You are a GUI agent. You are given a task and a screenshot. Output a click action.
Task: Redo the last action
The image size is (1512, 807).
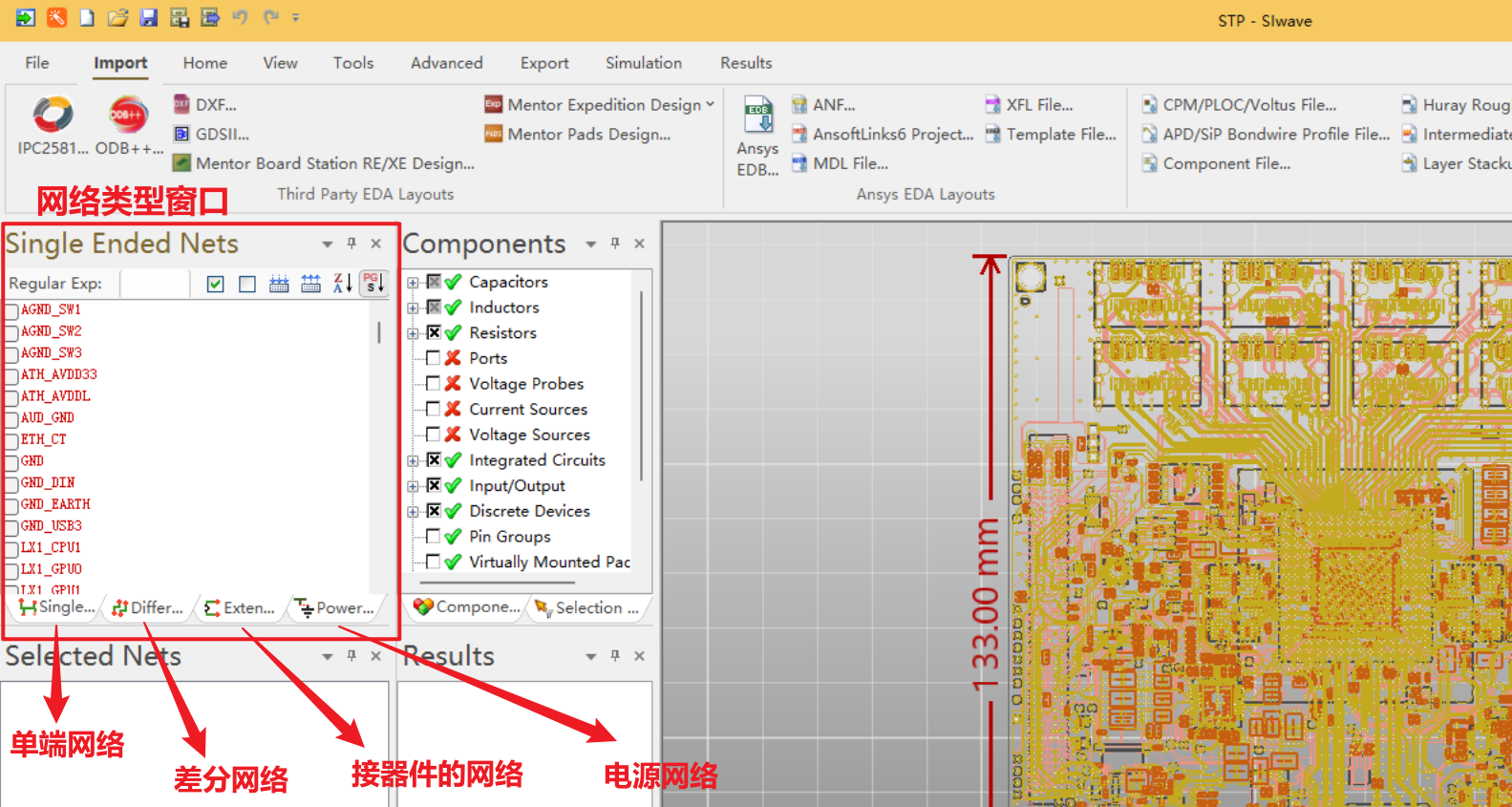[x=271, y=17]
